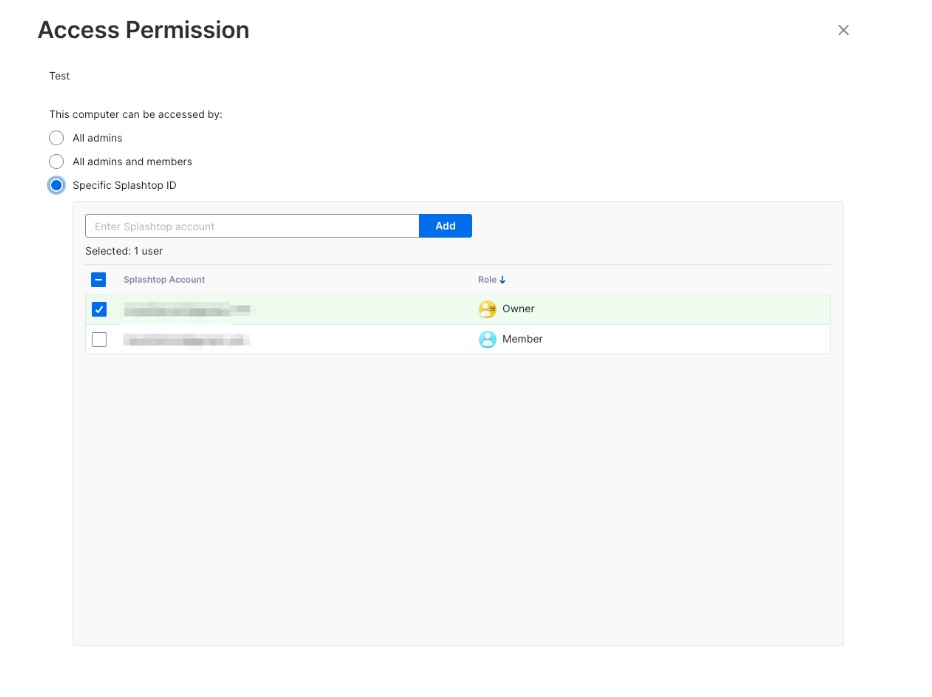The width and height of the screenshot is (932, 697).
Task: Click the 'This computer can be accessed by:' text
Action: click(x=136, y=115)
